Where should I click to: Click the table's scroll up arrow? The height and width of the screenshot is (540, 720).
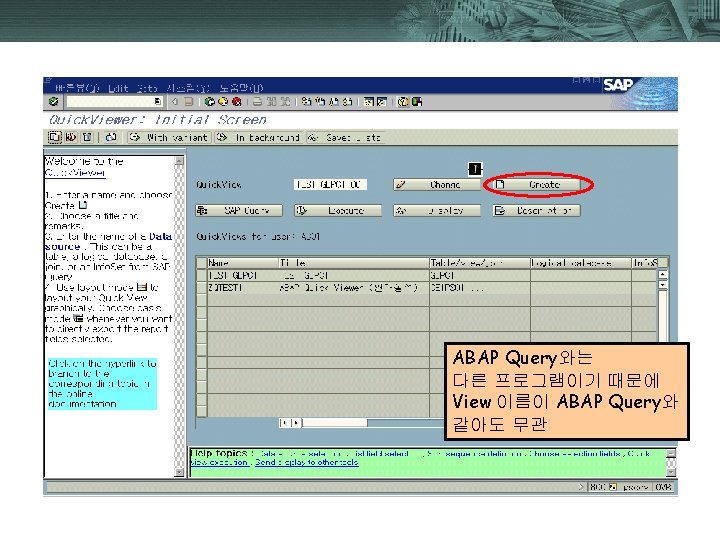(x=663, y=275)
